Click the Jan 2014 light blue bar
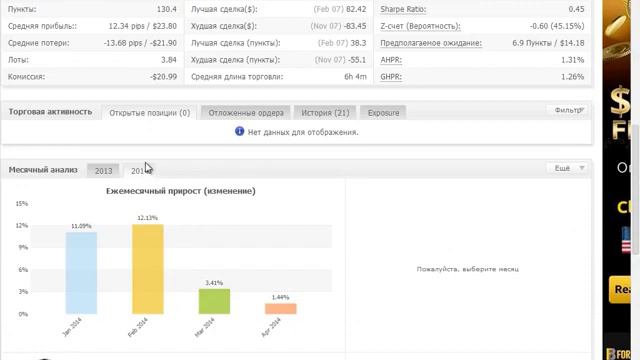This screenshot has height=360, width=640. click(81, 273)
